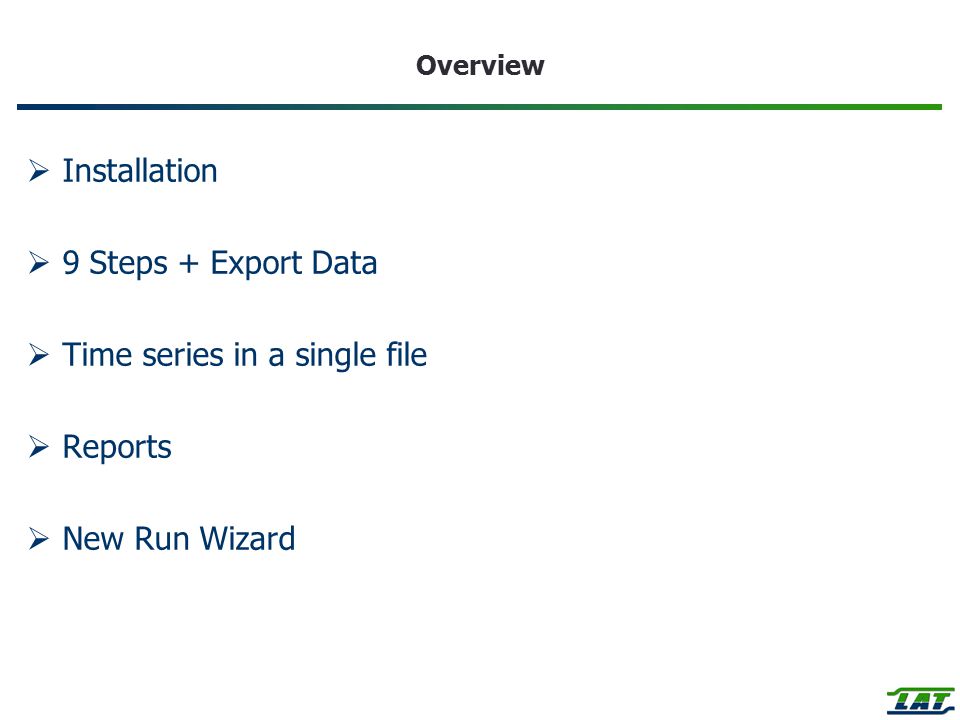Screen dimensions: 960x720
Task: Click the digit 9 before Steps
Action: pyautogui.click(x=71, y=263)
